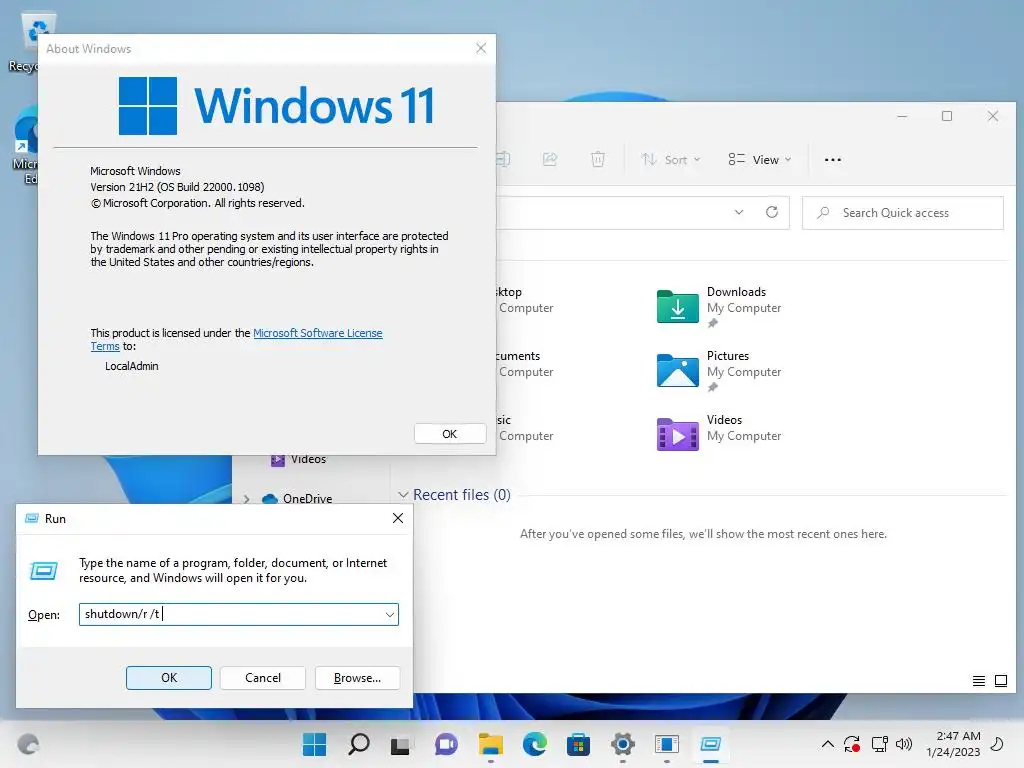Image resolution: width=1024 pixels, height=768 pixels.
Task: Open Microsoft Store from taskbar
Action: pos(578,744)
